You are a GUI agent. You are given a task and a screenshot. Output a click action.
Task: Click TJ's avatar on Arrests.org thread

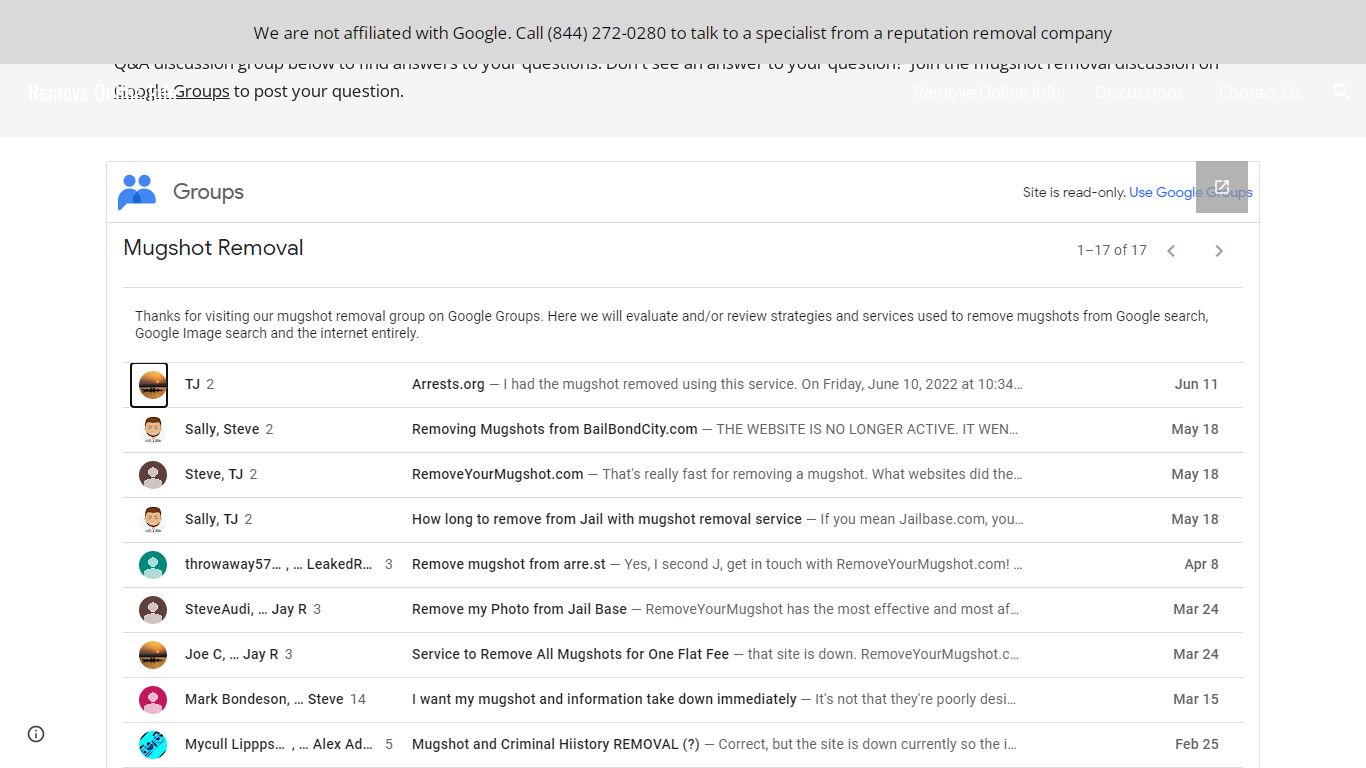153,384
